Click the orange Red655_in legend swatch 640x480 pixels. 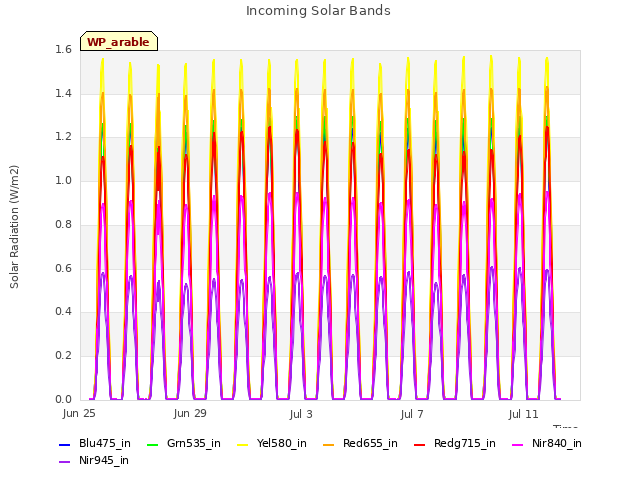329,445
